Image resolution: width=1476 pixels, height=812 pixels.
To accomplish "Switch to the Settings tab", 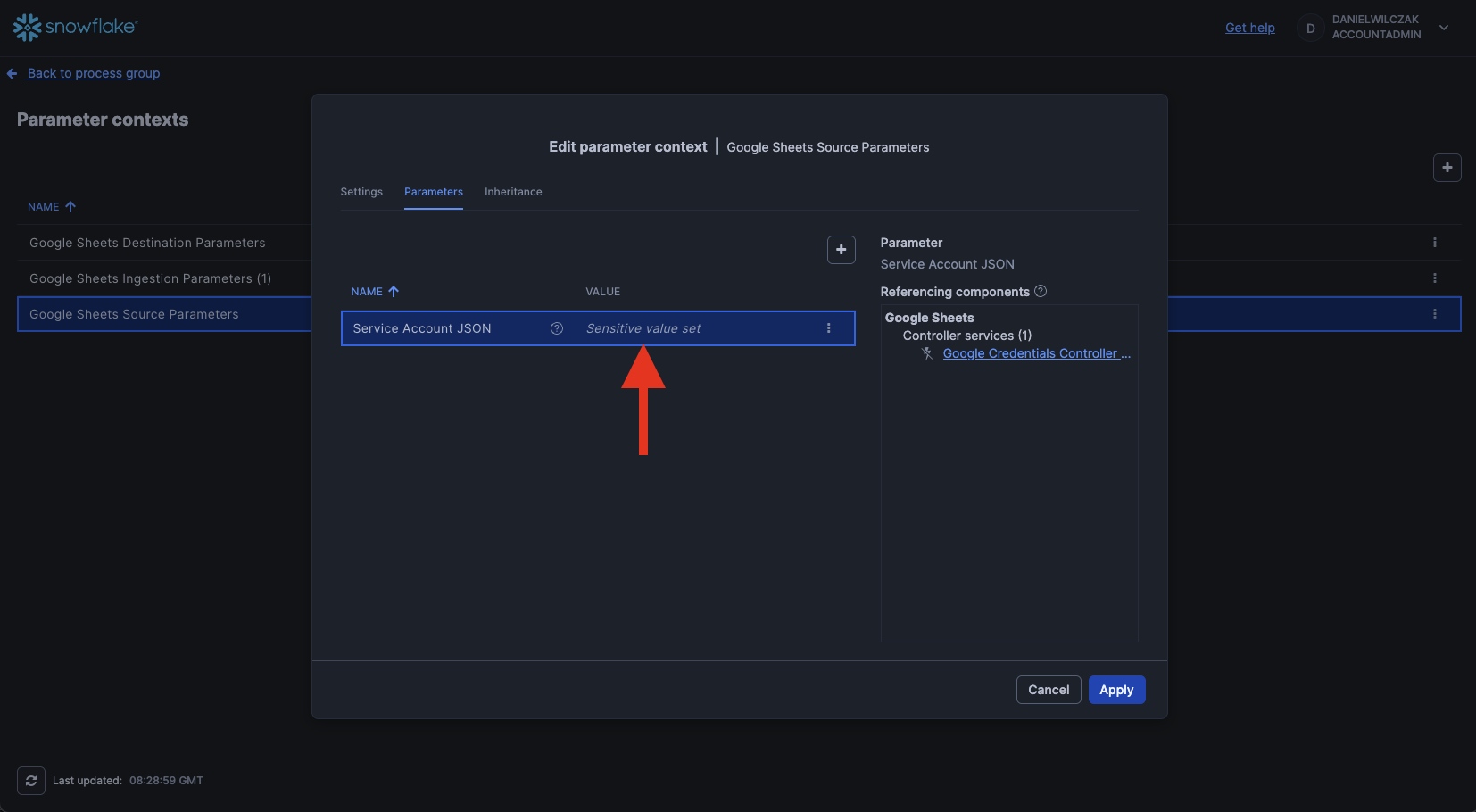I will click(361, 192).
